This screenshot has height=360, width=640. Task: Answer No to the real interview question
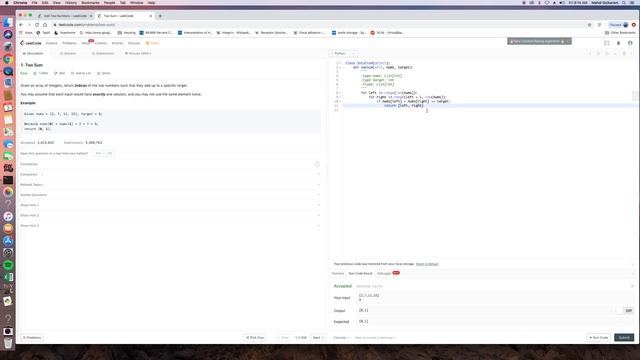coord(110,153)
